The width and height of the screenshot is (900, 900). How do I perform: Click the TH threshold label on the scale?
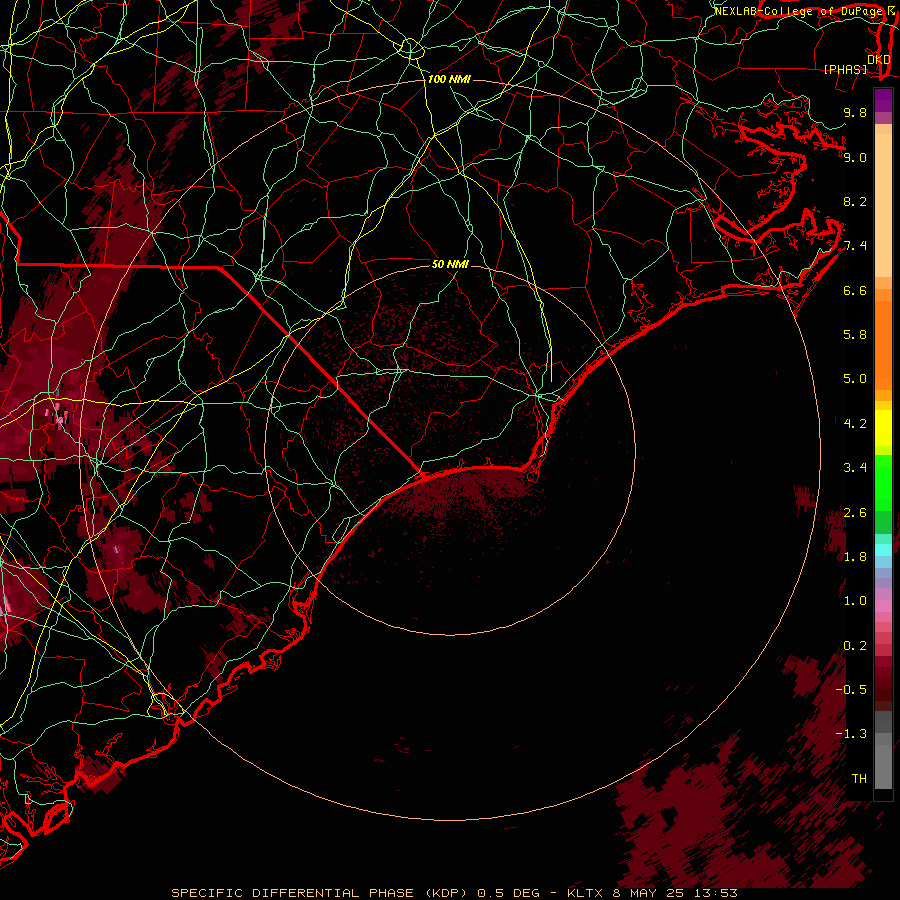click(859, 779)
